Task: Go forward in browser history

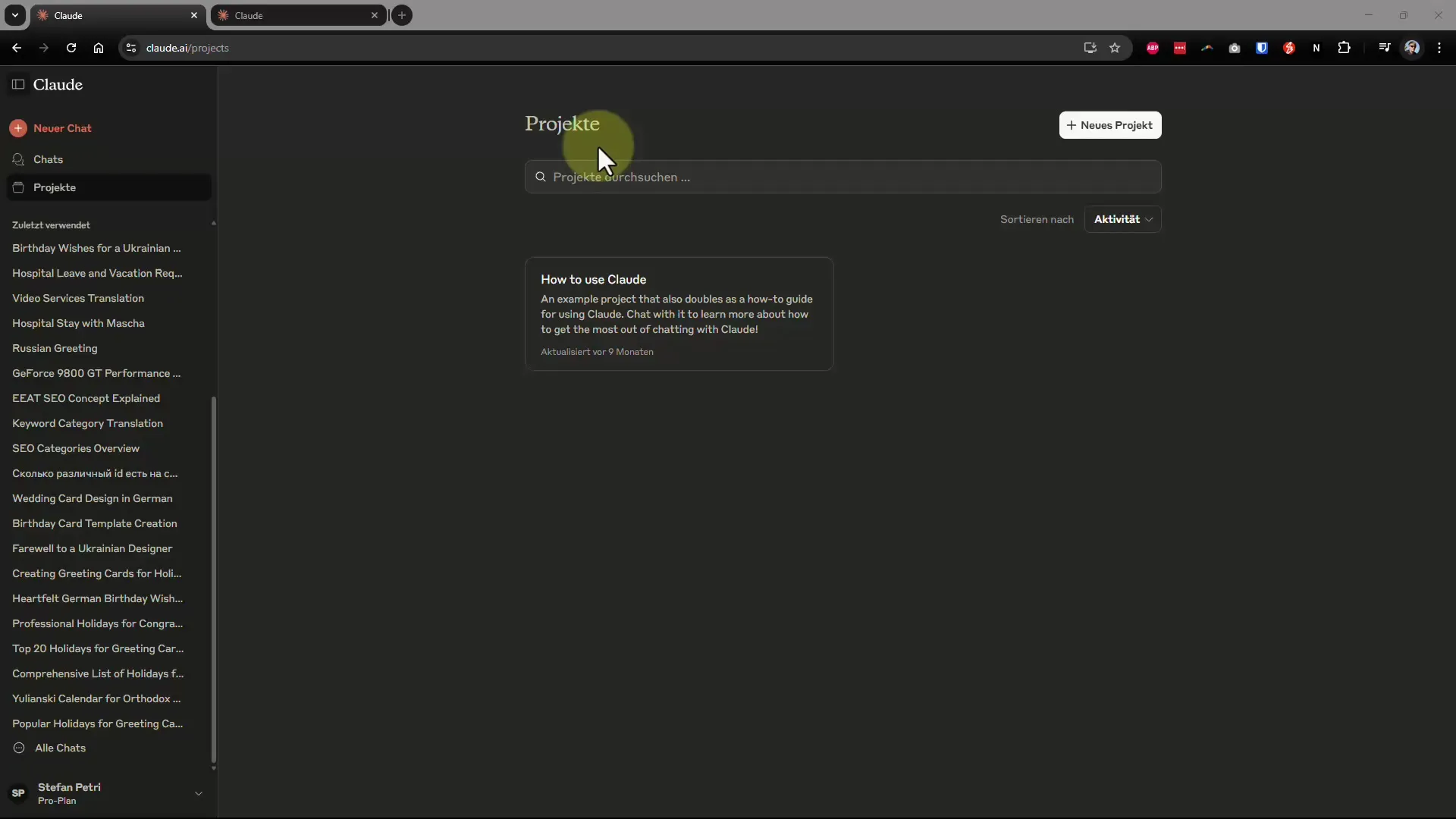Action: coord(44,48)
